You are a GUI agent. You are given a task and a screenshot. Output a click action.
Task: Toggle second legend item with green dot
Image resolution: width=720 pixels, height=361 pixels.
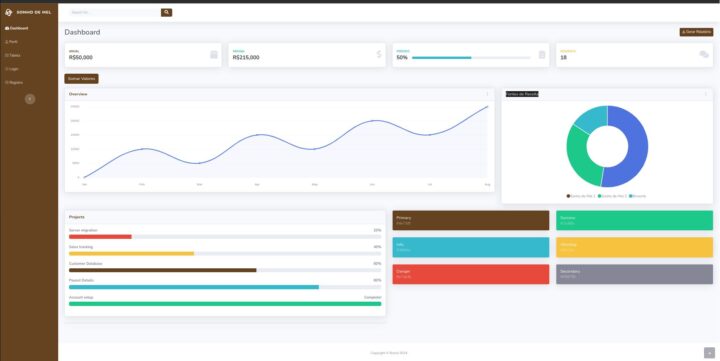pos(612,196)
